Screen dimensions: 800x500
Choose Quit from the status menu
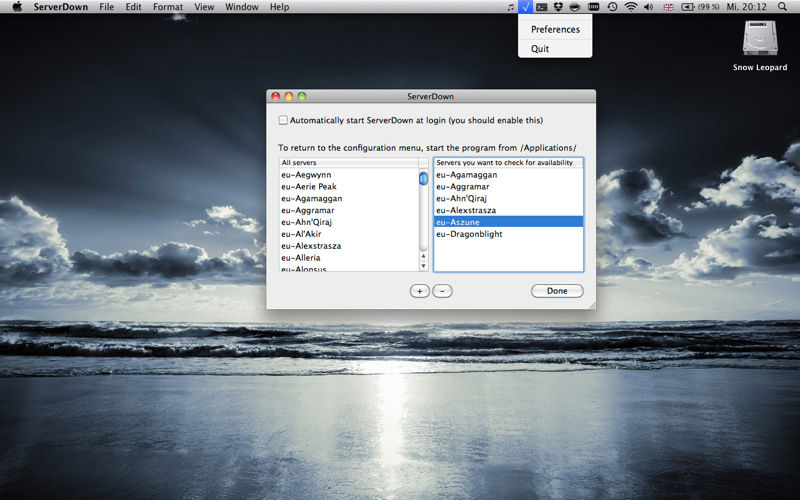coord(555,49)
